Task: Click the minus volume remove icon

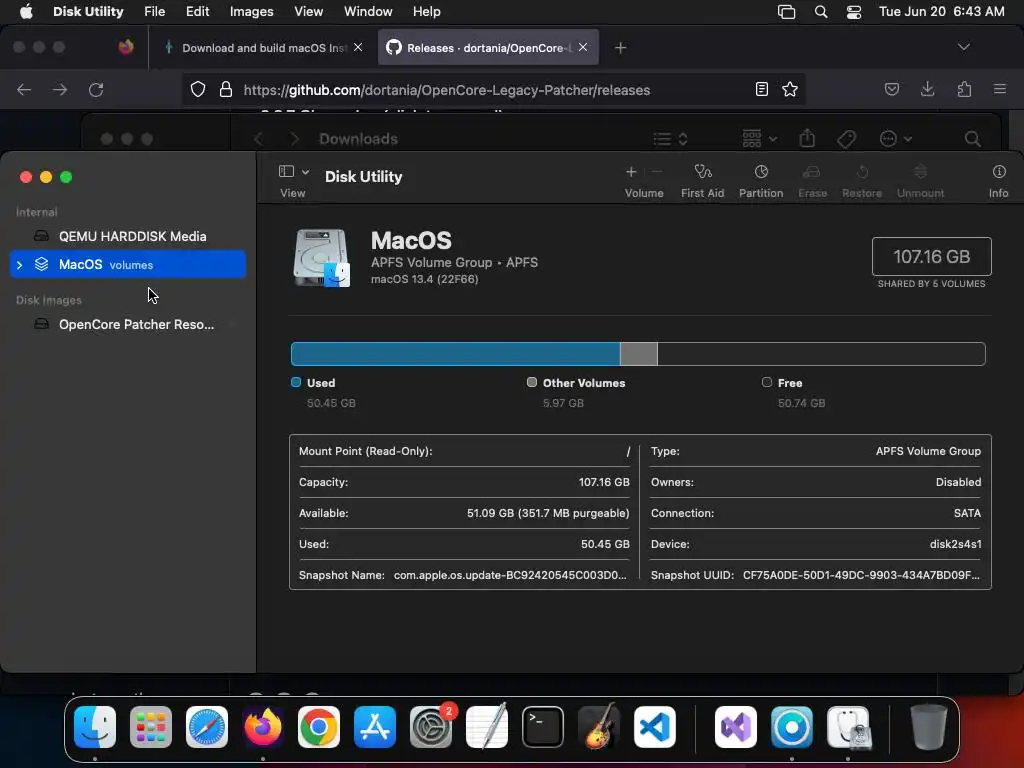Action: pos(657,172)
